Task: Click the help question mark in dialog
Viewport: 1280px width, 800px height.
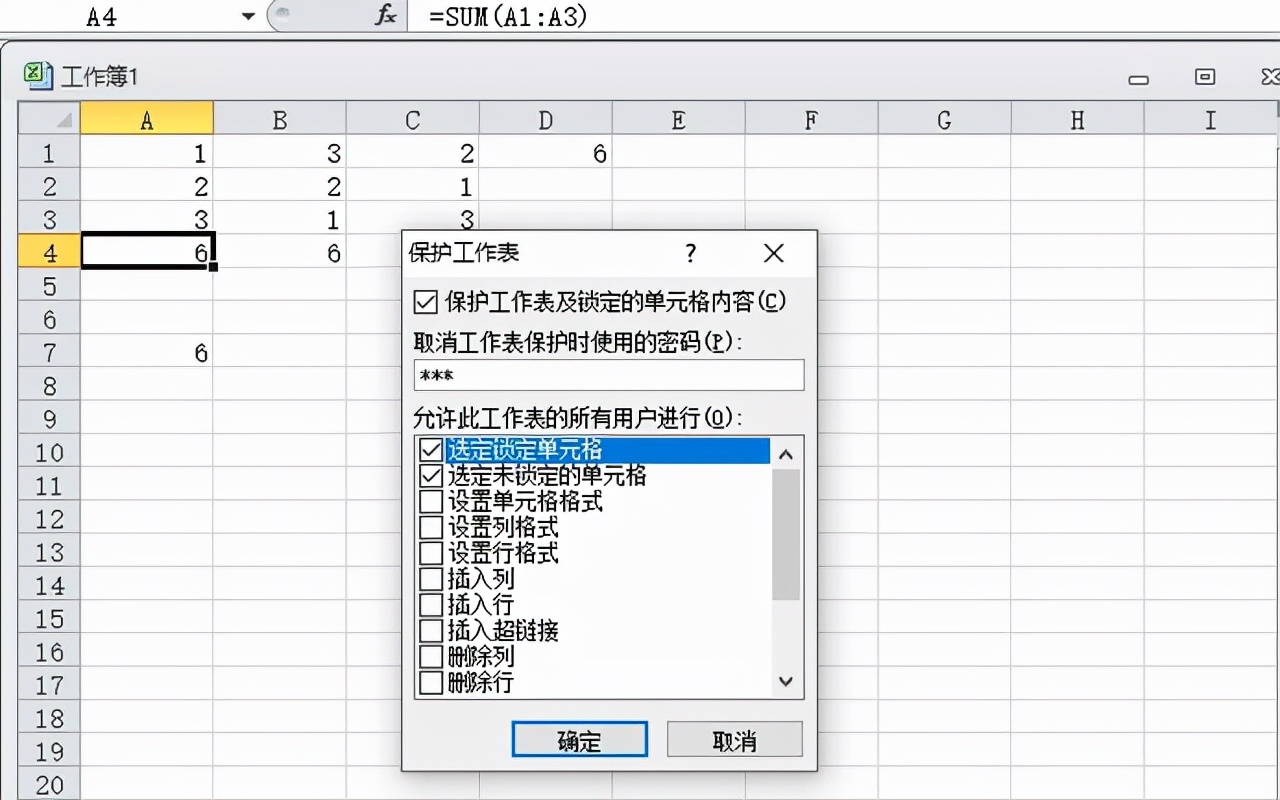Action: (690, 254)
